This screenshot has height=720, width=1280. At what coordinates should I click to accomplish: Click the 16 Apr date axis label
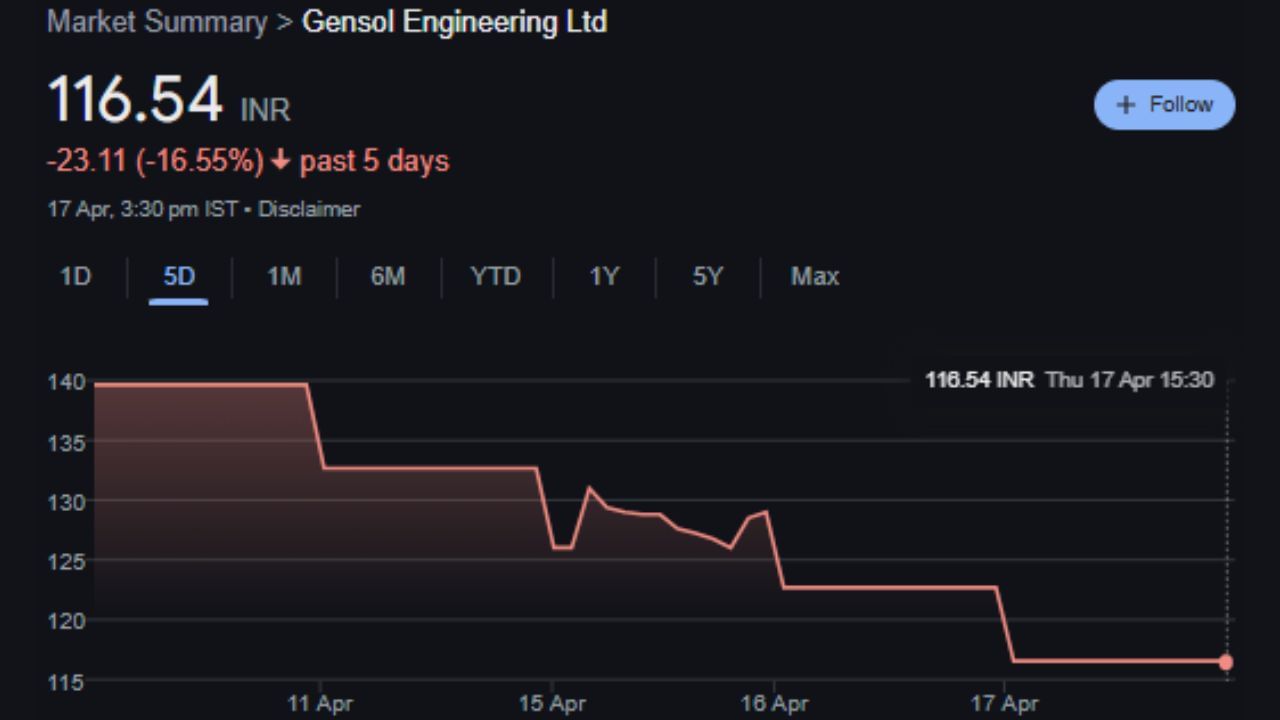775,704
